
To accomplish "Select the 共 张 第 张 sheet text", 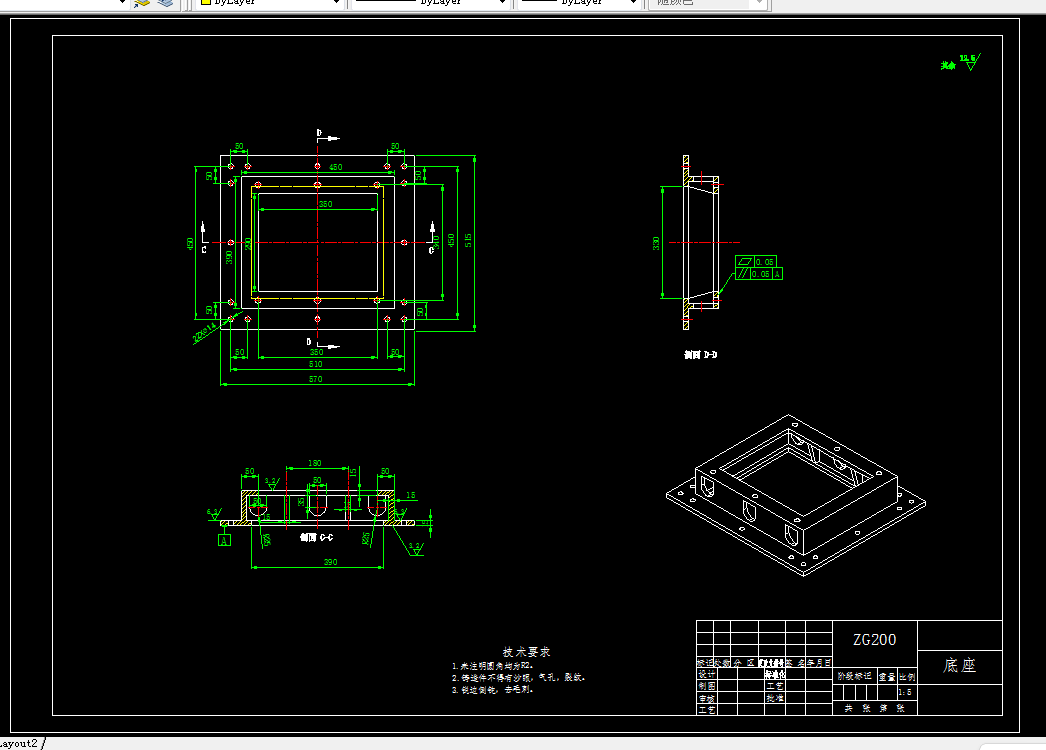I will [875, 709].
